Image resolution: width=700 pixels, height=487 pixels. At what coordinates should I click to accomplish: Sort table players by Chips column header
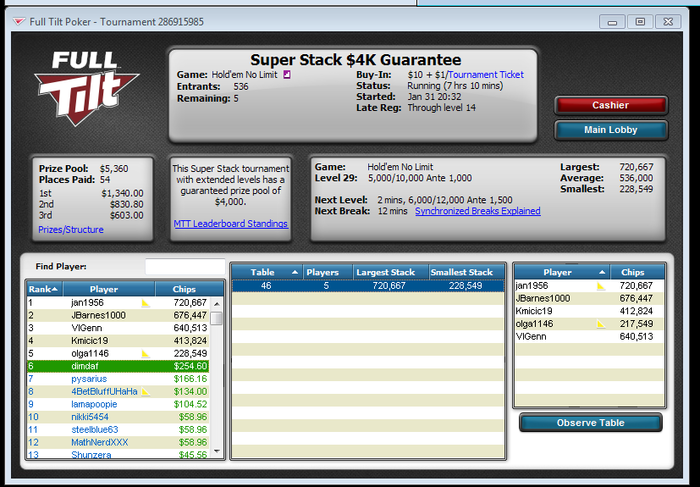[637, 272]
